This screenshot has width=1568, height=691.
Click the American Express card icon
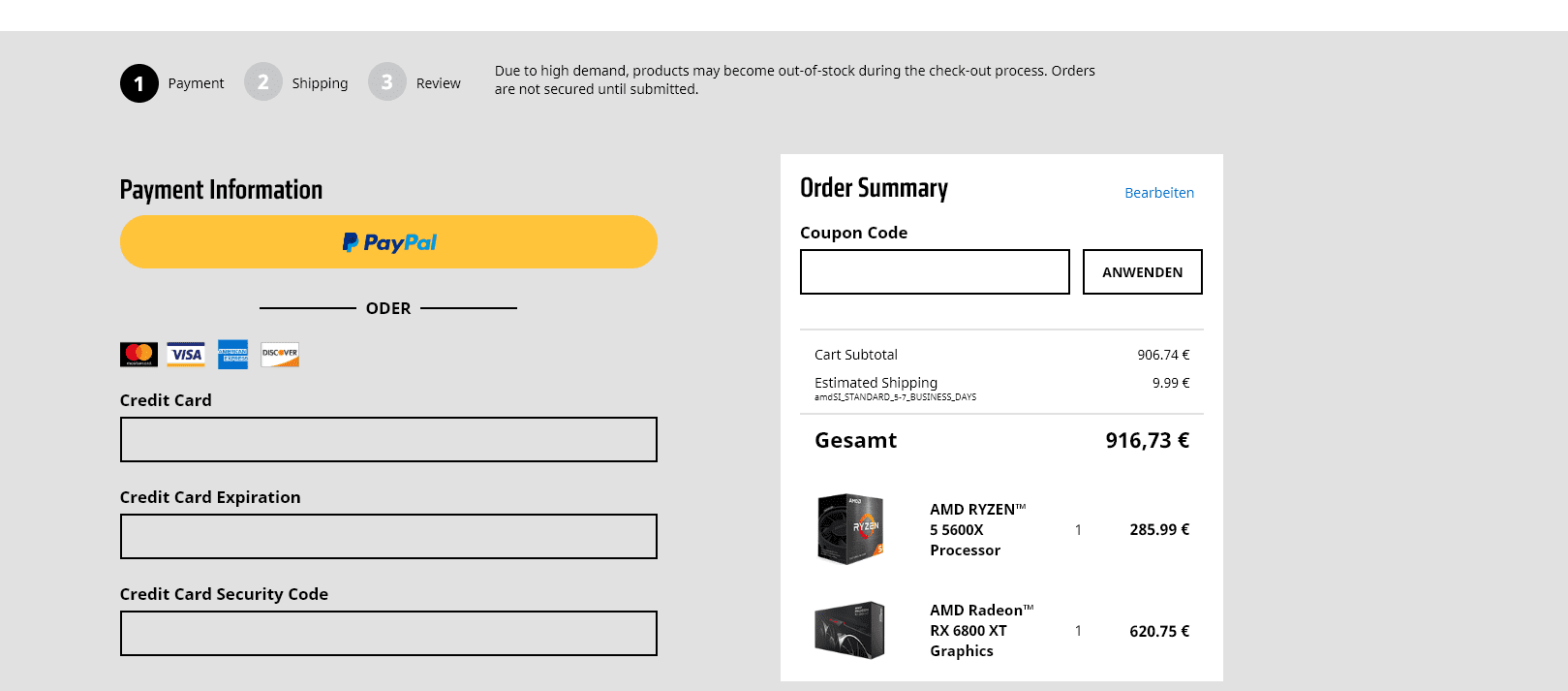[232, 355]
